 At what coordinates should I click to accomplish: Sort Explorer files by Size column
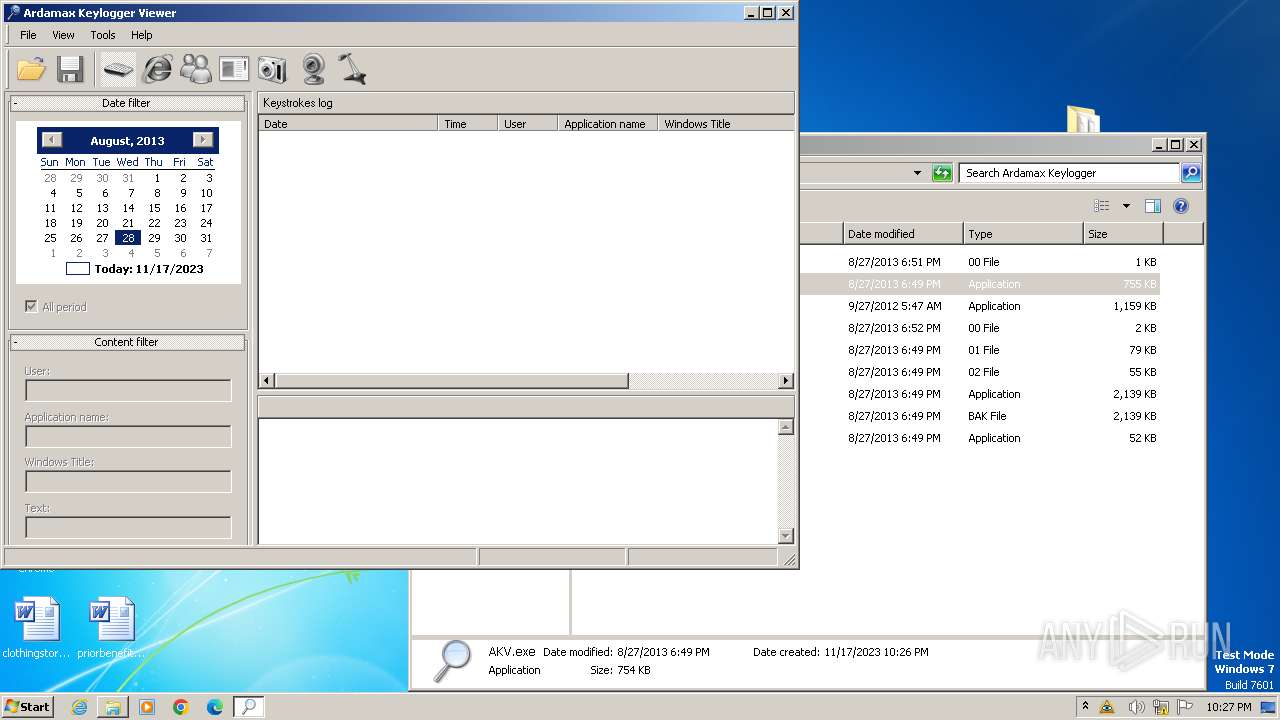1124,234
